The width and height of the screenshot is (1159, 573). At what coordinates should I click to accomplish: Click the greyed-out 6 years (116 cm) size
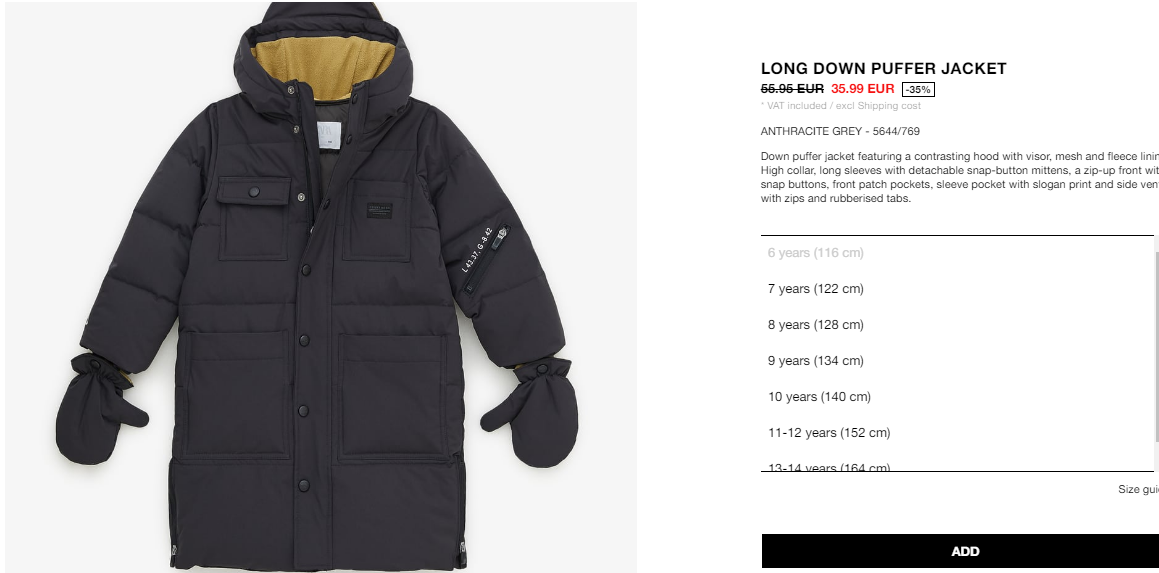pos(957,253)
